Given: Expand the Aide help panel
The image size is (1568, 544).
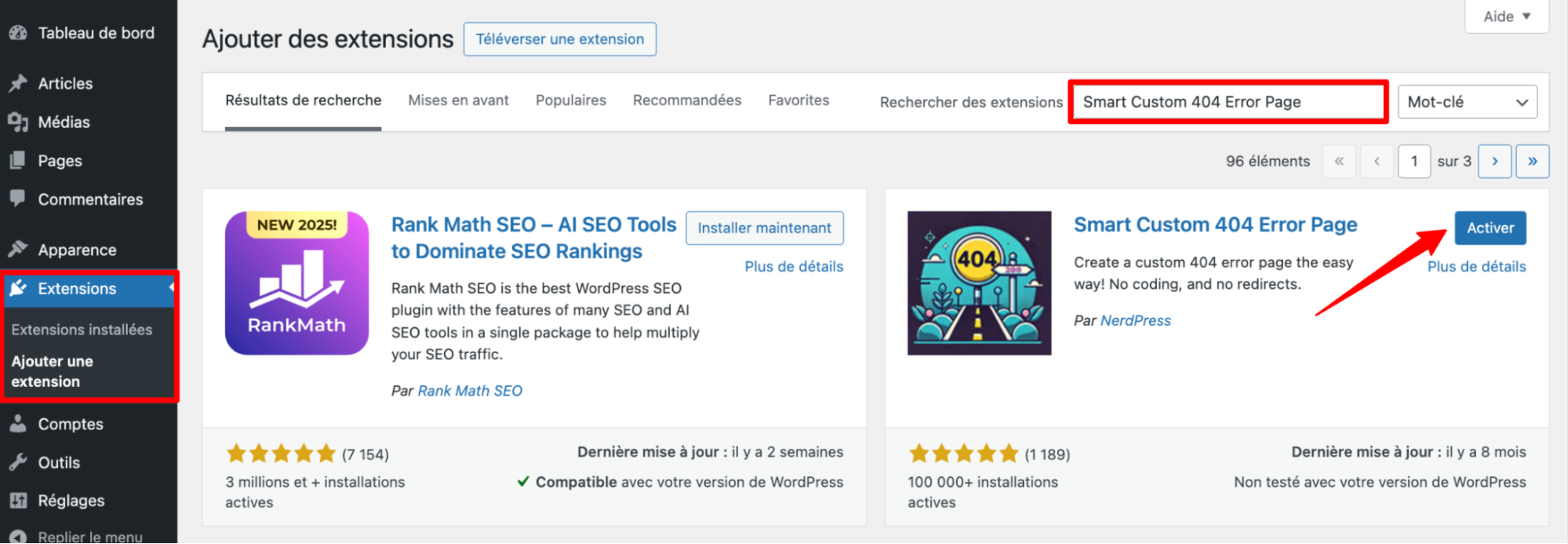Looking at the screenshot, I should 1507,16.
